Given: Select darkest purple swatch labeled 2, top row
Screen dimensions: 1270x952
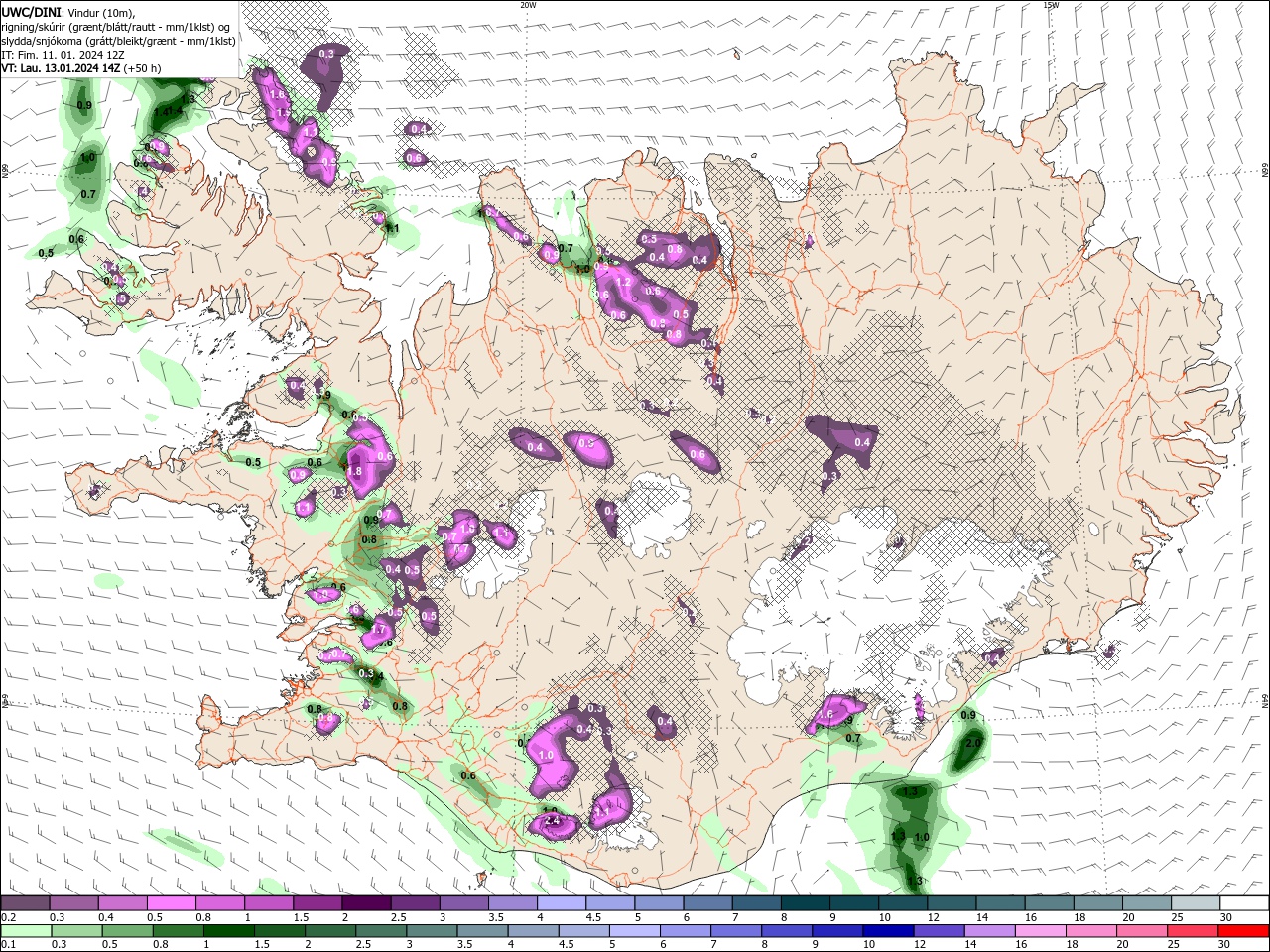Looking at the screenshot, I should click(366, 903).
